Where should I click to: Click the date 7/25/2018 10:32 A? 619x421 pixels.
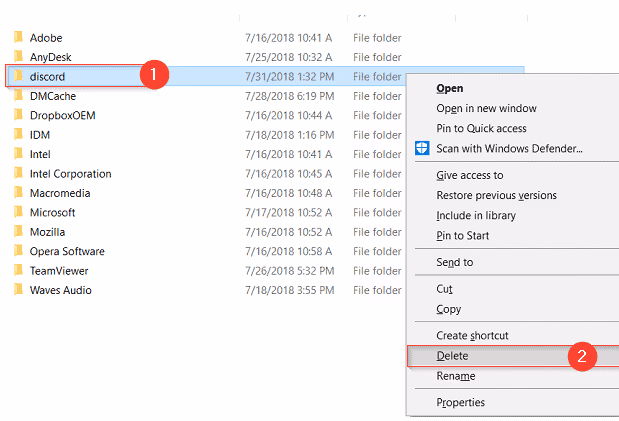pyautogui.click(x=289, y=57)
